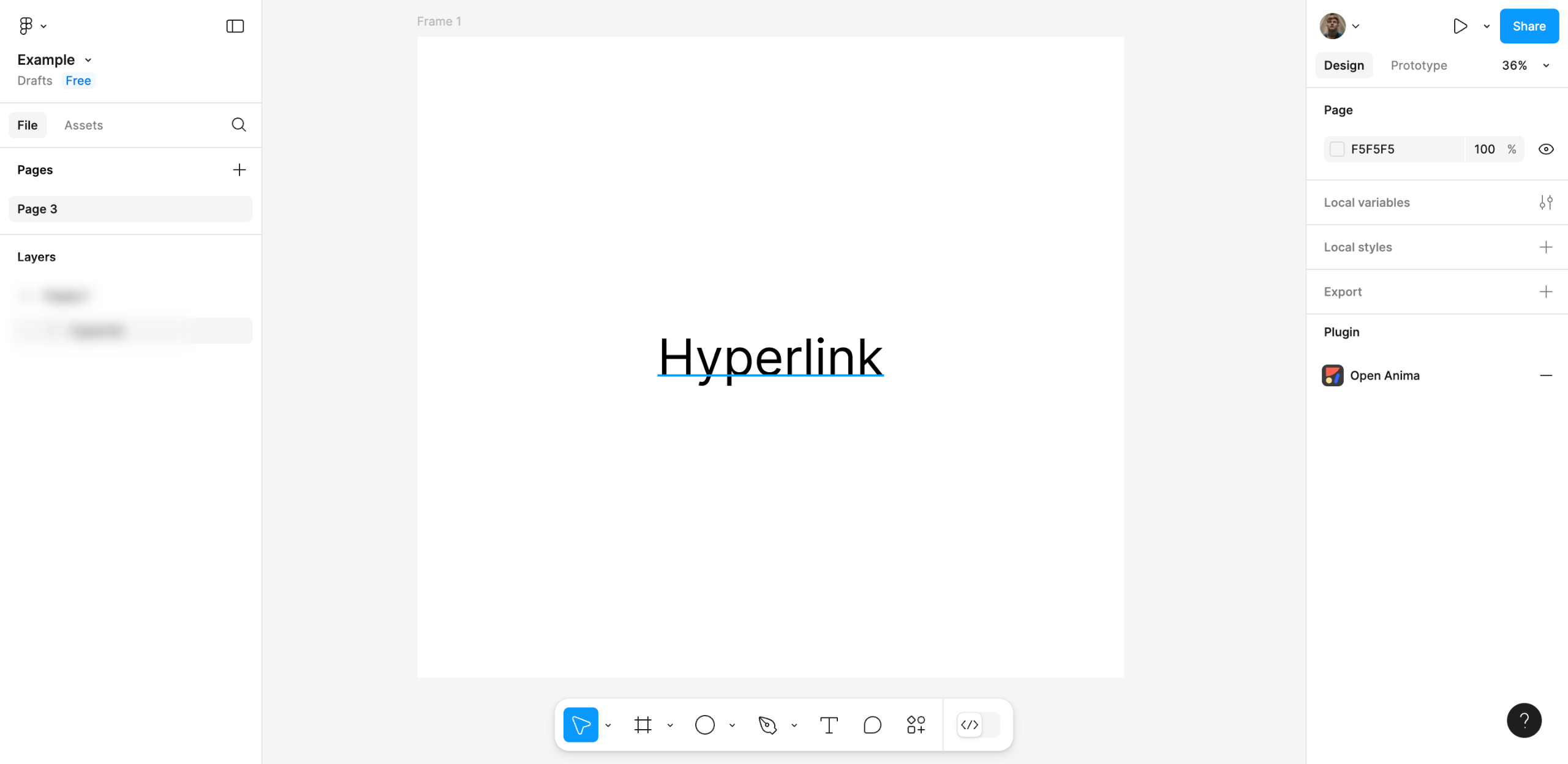Select the Frame tool in the toolbar
This screenshot has width=1568, height=764.
tap(643, 725)
